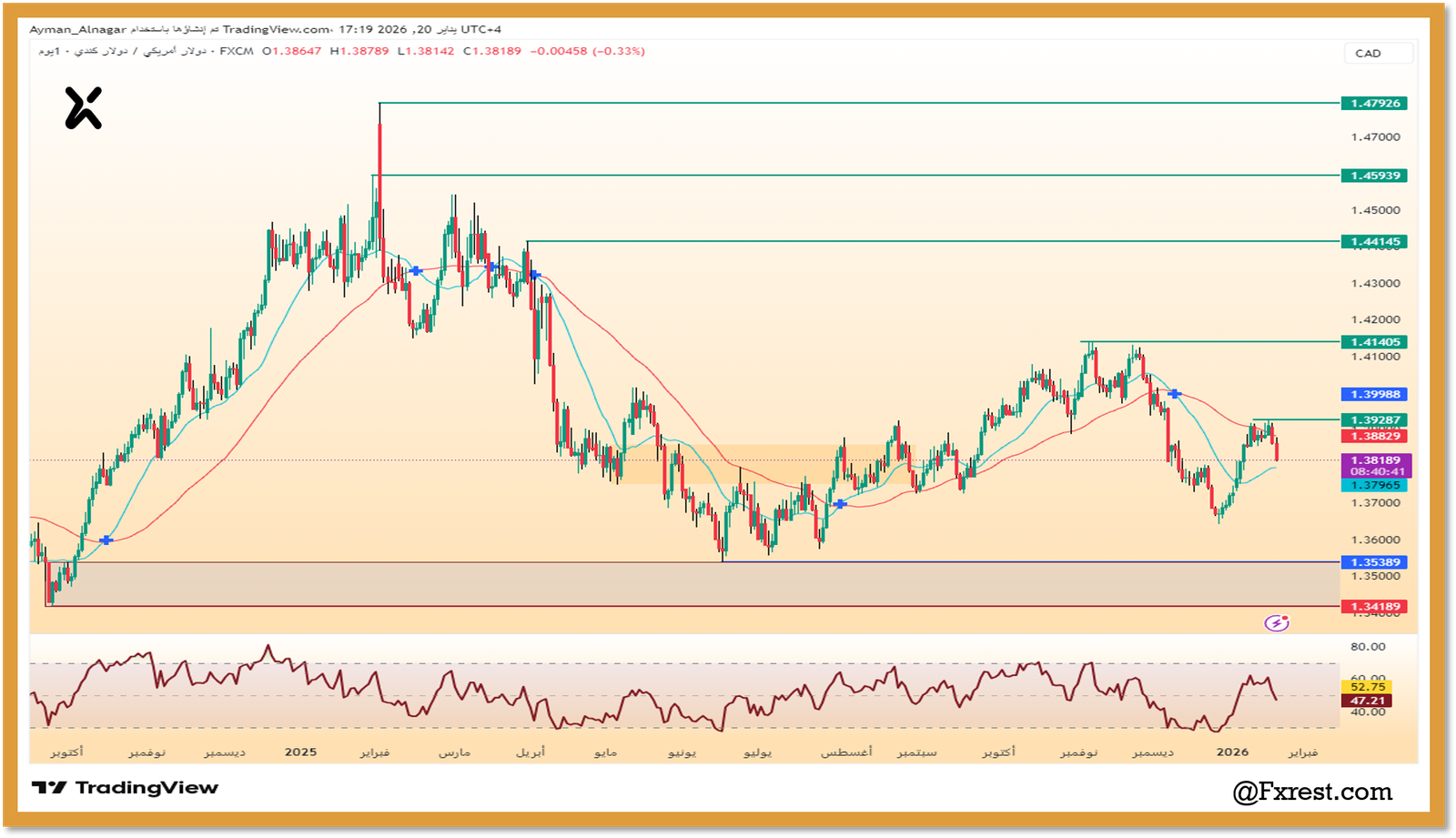This screenshot has height=838, width=1456.
Task: Select the 2026 label on the time axis
Action: 1233,752
